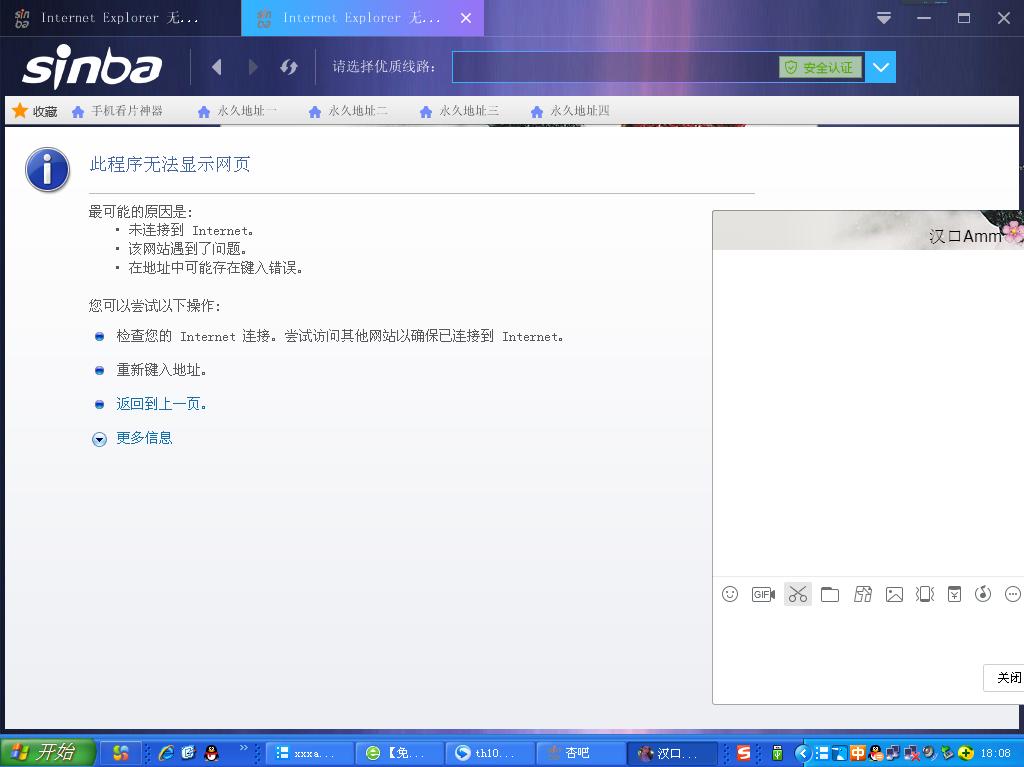
Task: Click the music sharing icon in chat
Action: point(983,594)
